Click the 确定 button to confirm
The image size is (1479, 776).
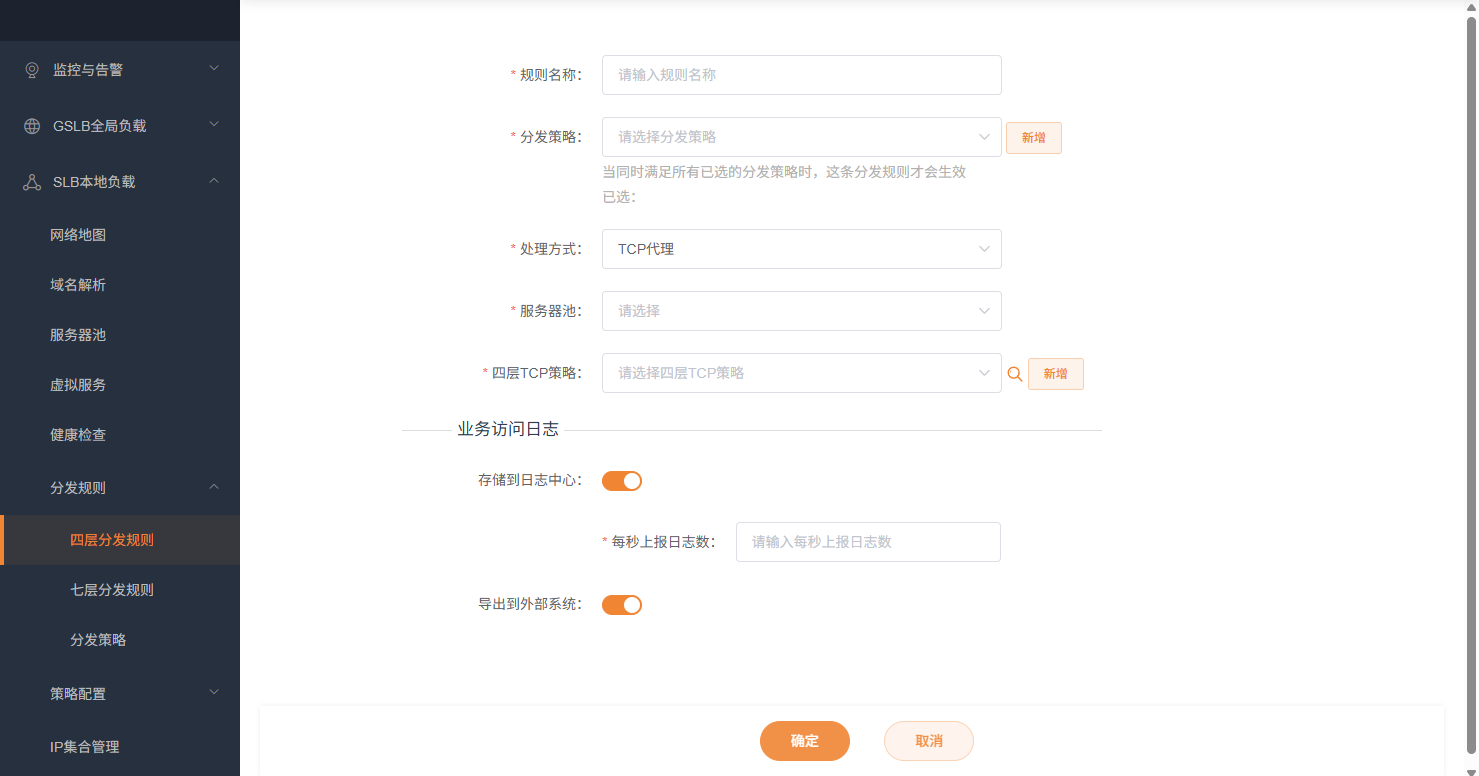(x=804, y=741)
